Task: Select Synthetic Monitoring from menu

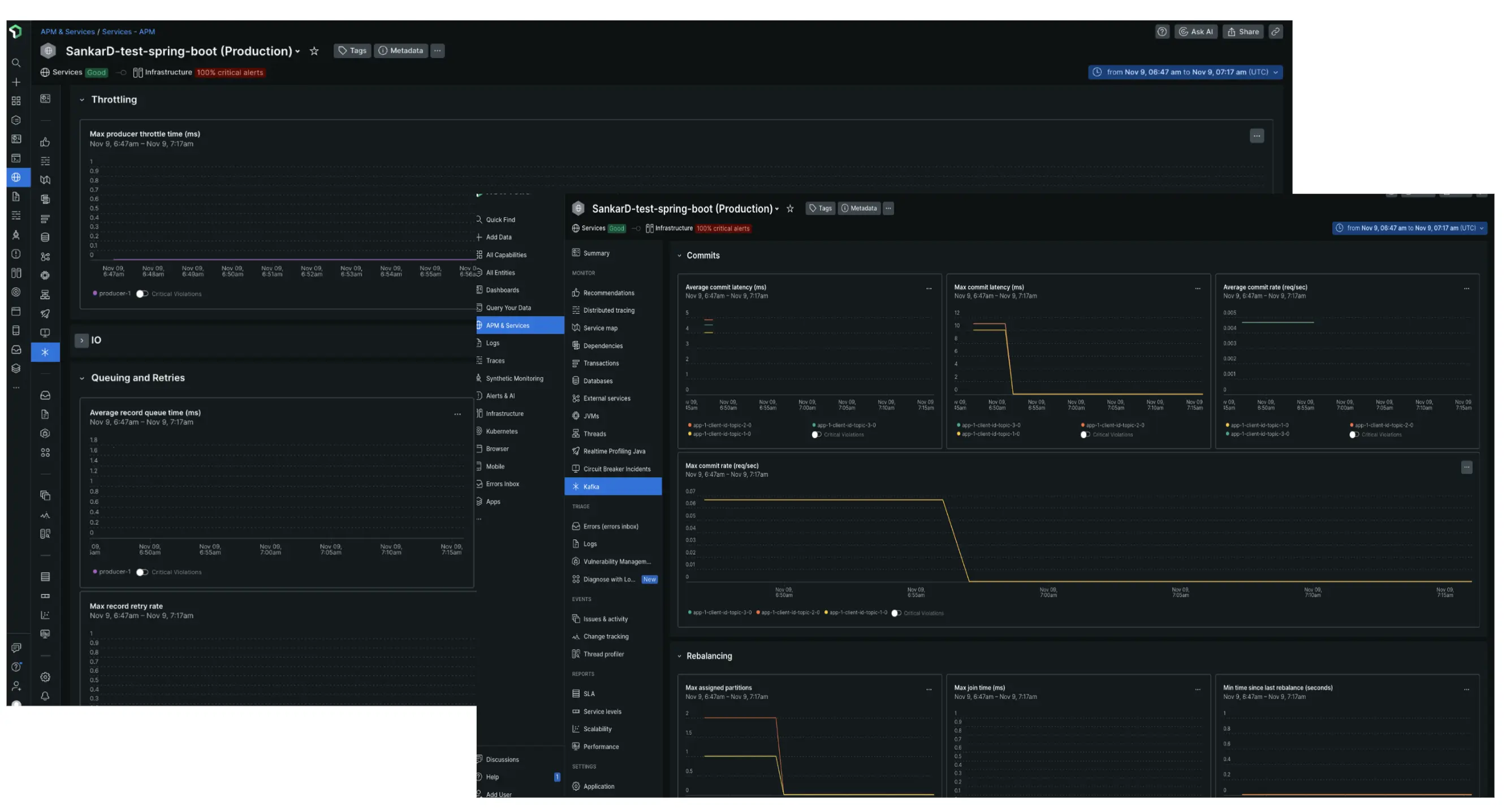Action: (514, 379)
